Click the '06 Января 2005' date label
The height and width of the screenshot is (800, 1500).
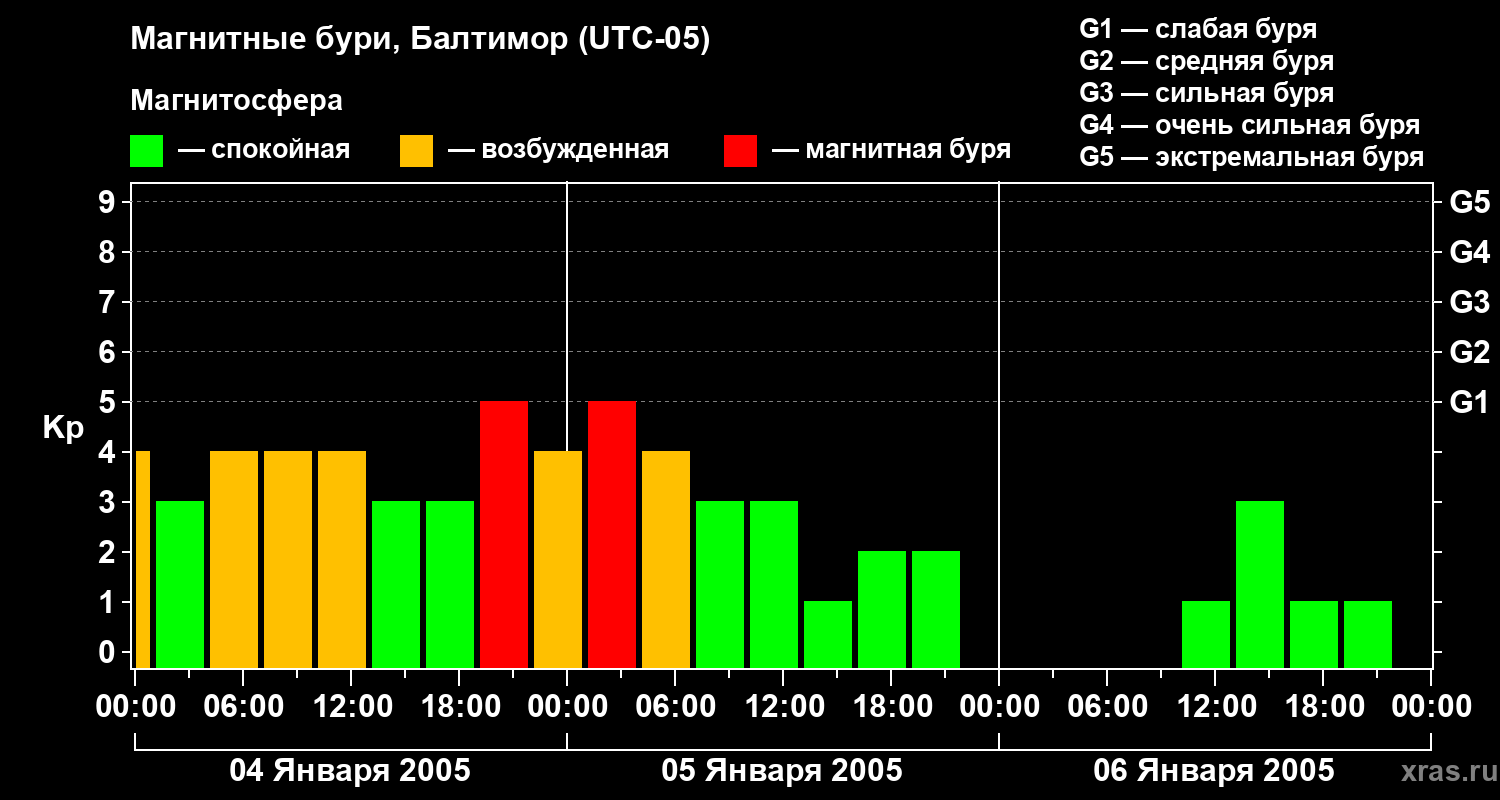pyautogui.click(x=1214, y=770)
